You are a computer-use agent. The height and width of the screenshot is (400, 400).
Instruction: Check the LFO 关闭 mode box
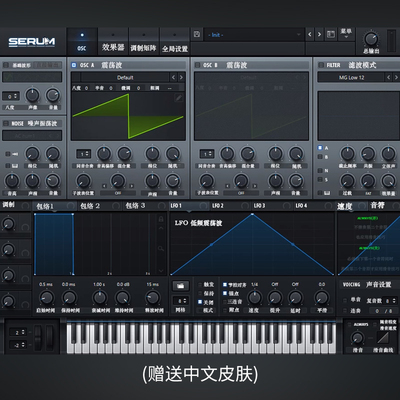(200, 302)
